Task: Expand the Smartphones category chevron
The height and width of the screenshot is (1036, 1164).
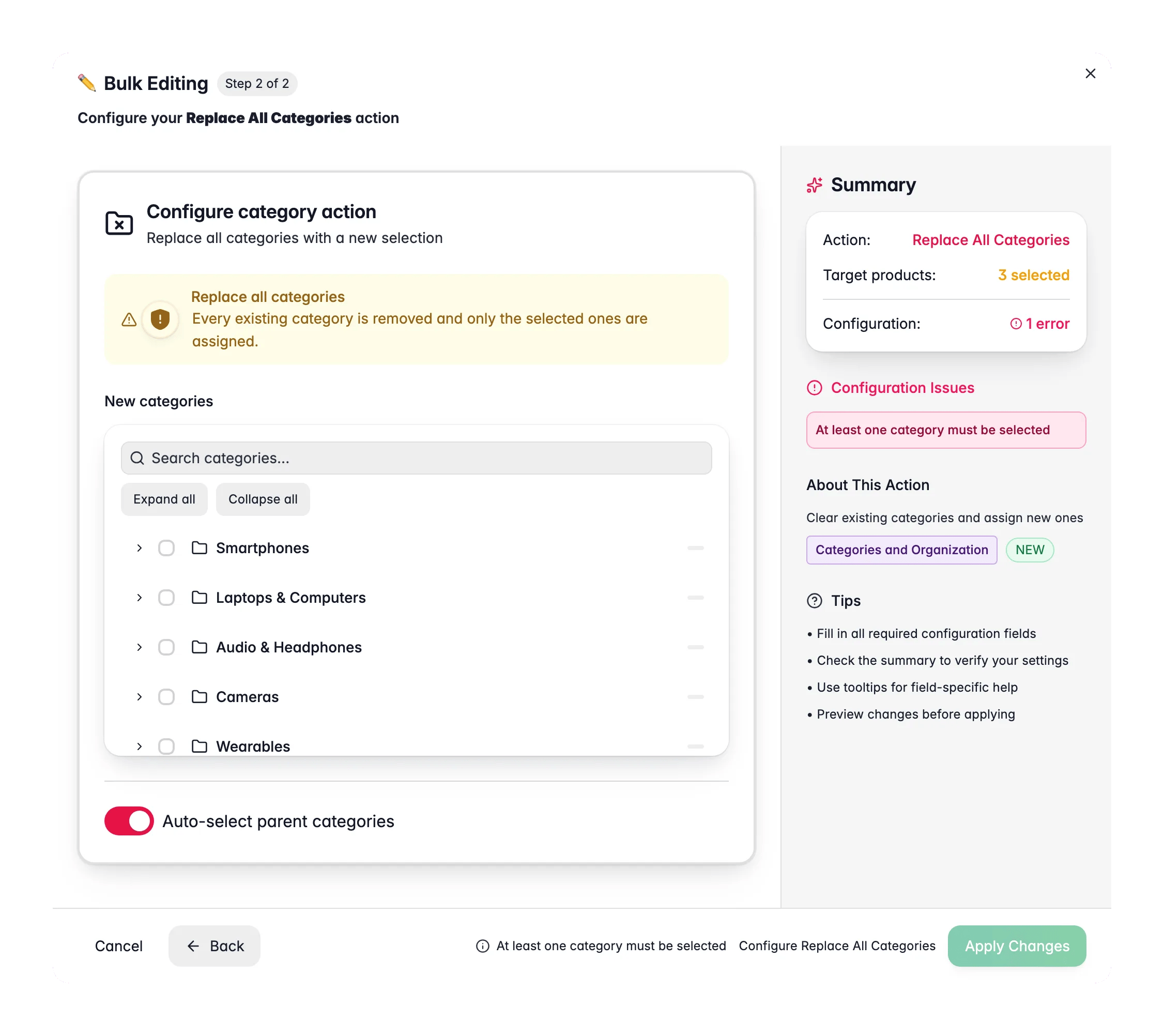Action: [x=139, y=548]
